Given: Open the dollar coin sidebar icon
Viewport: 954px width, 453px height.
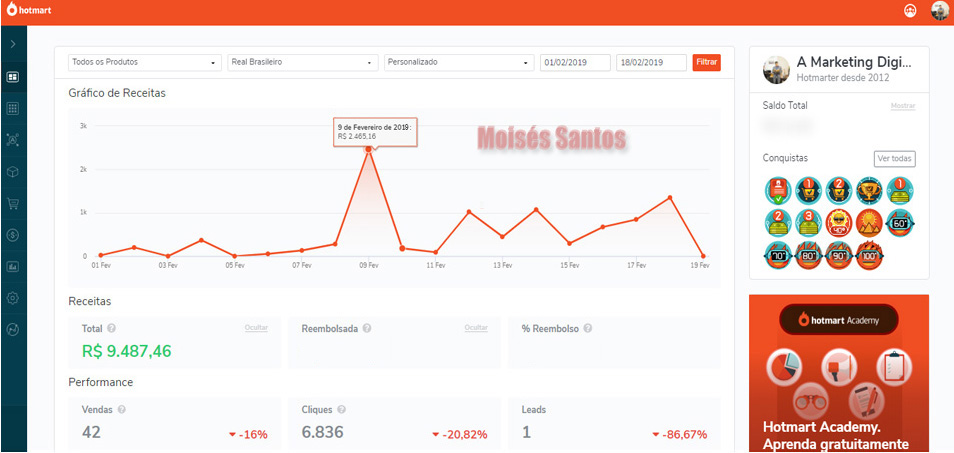Looking at the screenshot, I should (x=13, y=235).
